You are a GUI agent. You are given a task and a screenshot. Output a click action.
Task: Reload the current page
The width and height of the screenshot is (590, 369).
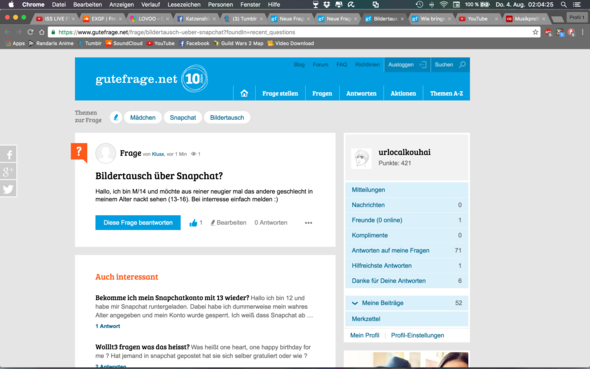click(x=30, y=32)
